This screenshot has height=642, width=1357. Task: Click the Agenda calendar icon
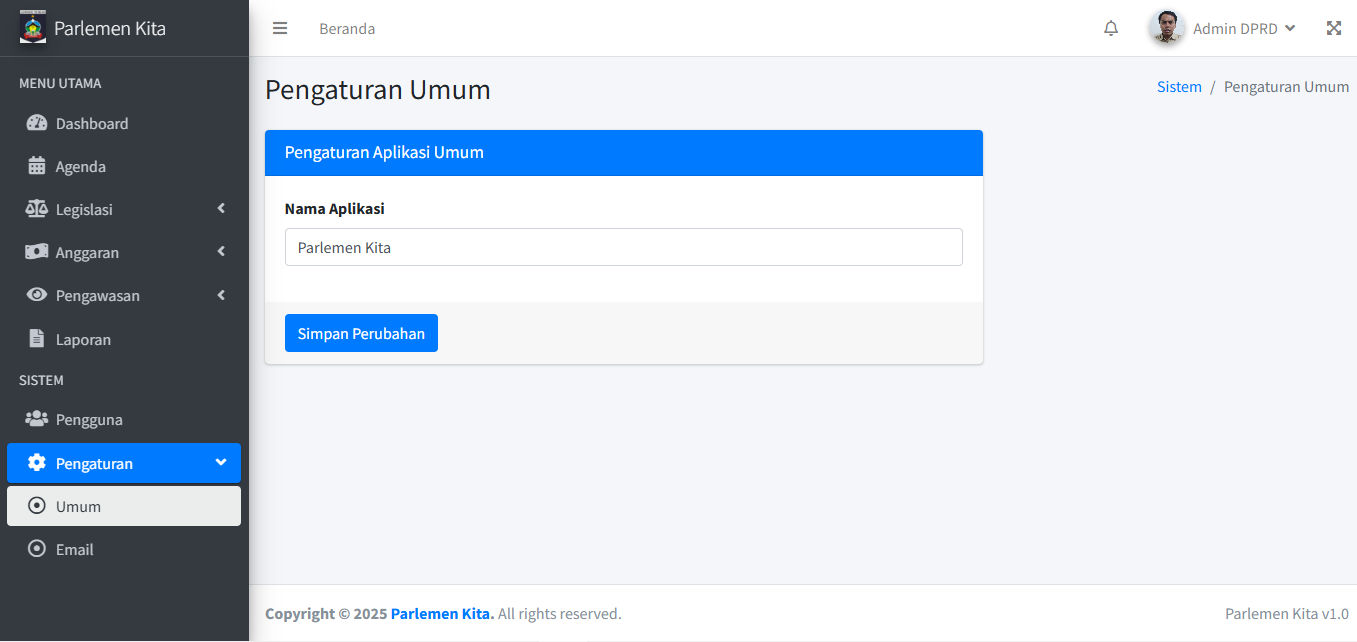point(37,166)
